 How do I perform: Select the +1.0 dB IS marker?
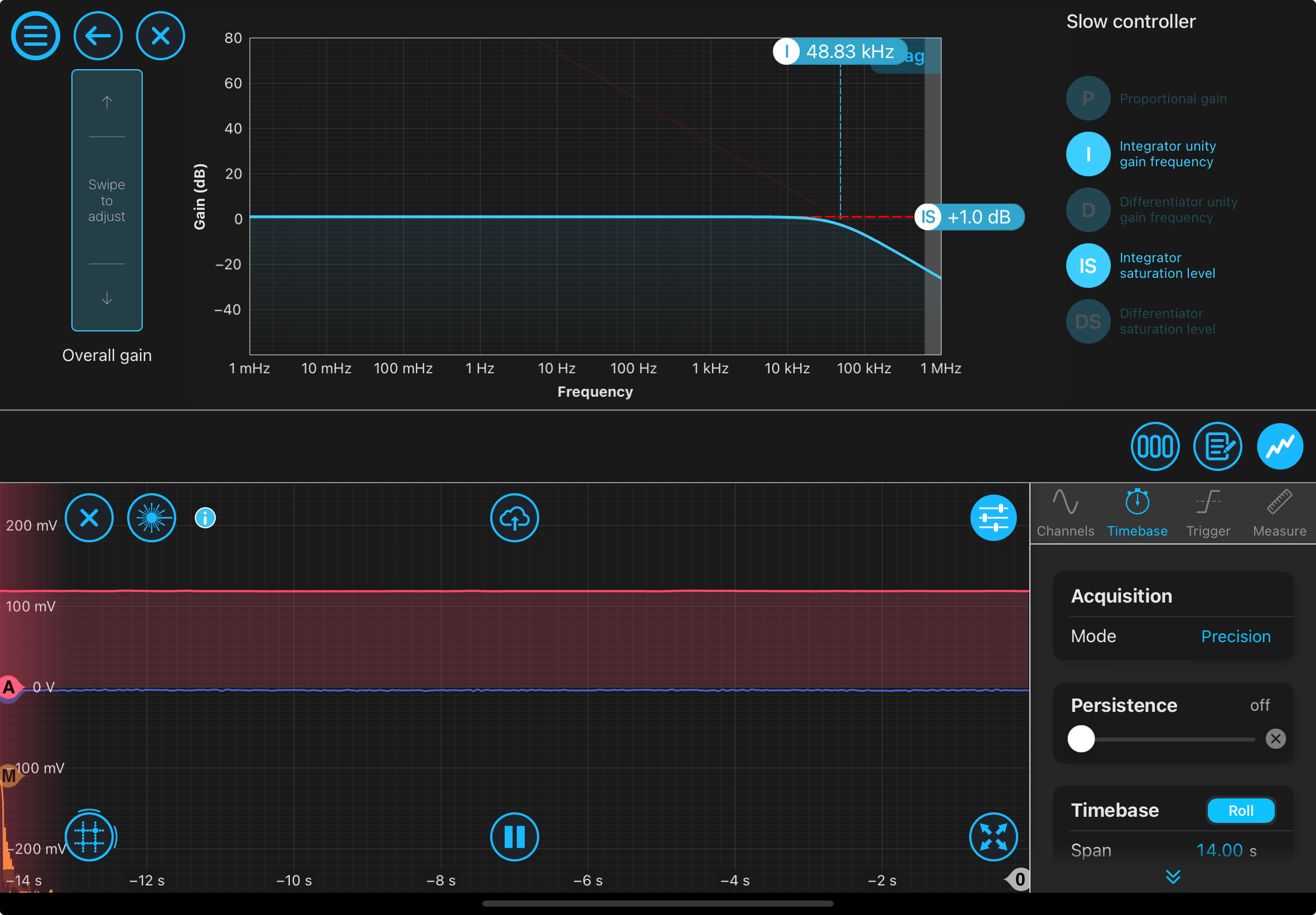tap(969, 217)
